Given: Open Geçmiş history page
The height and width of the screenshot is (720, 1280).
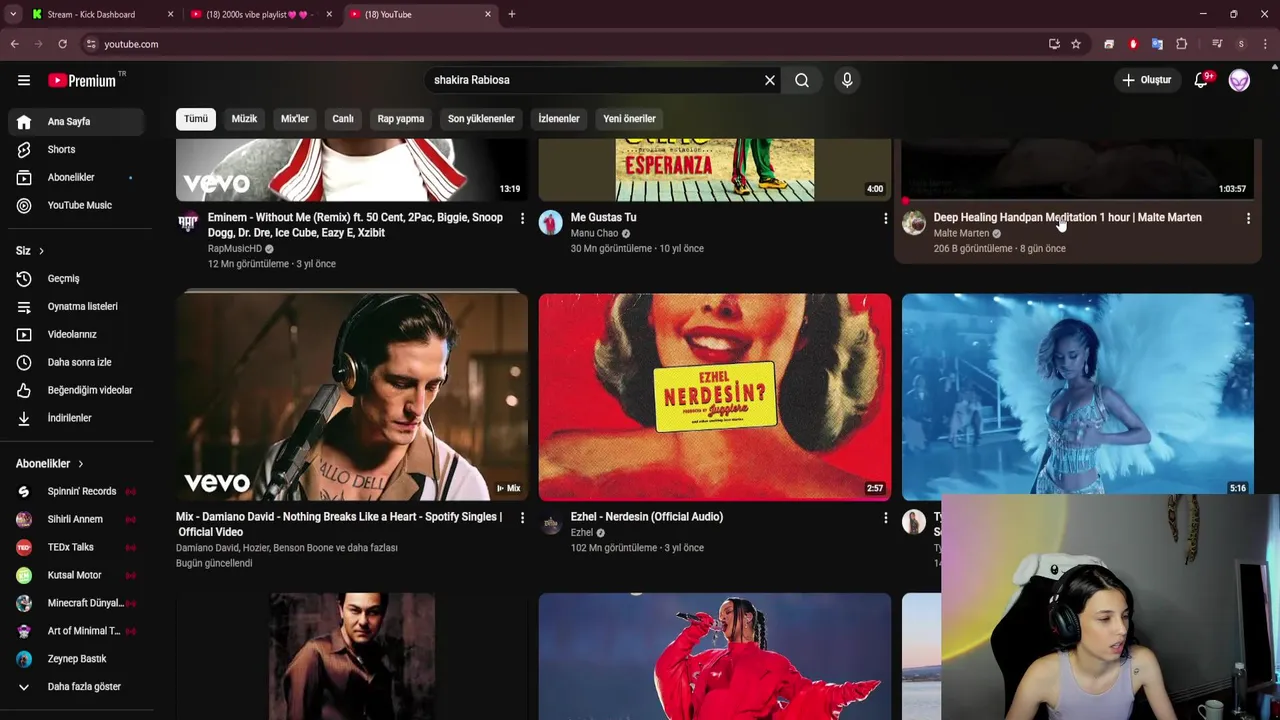Looking at the screenshot, I should pos(76,279).
